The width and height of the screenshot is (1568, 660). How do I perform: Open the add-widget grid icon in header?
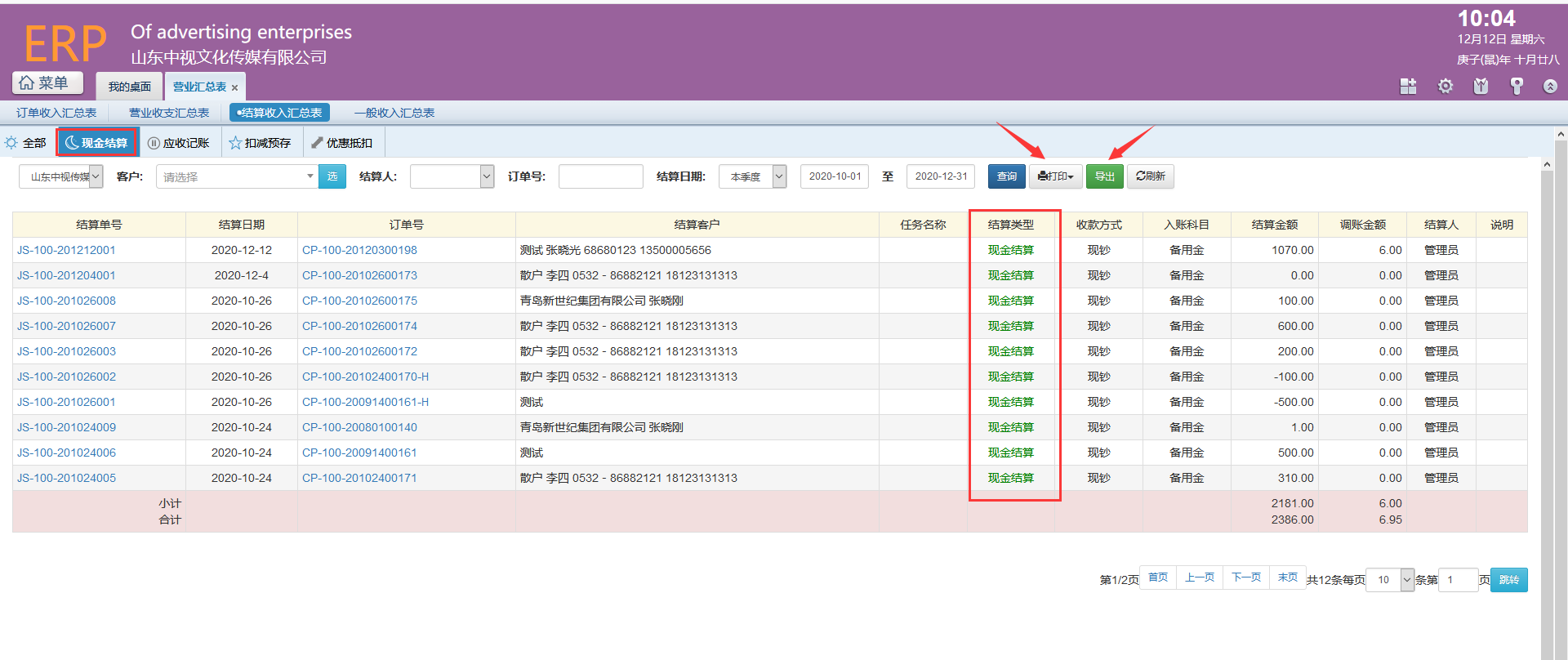(1408, 86)
